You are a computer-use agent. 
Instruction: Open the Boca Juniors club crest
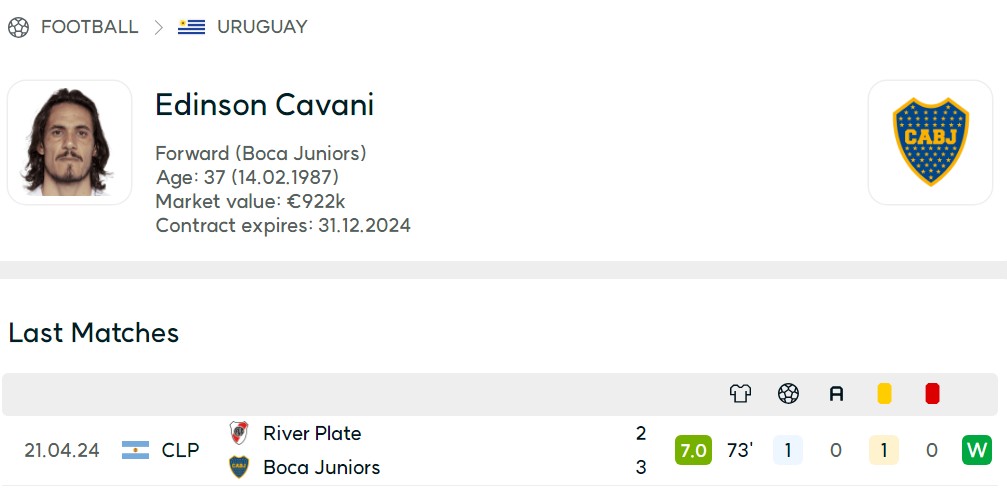tap(931, 142)
